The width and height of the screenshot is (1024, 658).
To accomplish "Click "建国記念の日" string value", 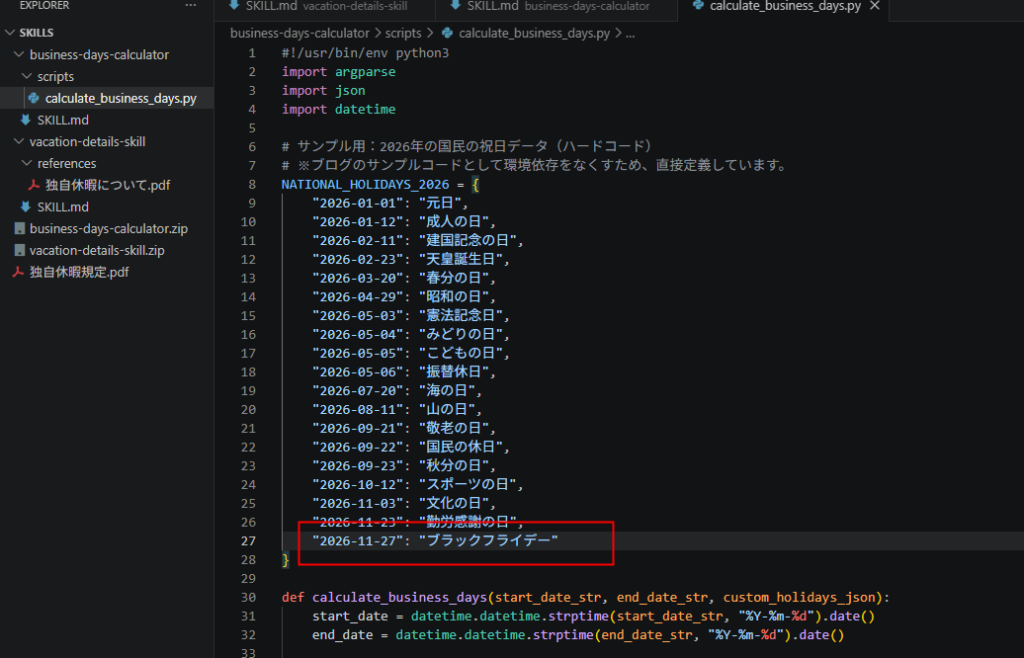I will coord(468,241).
